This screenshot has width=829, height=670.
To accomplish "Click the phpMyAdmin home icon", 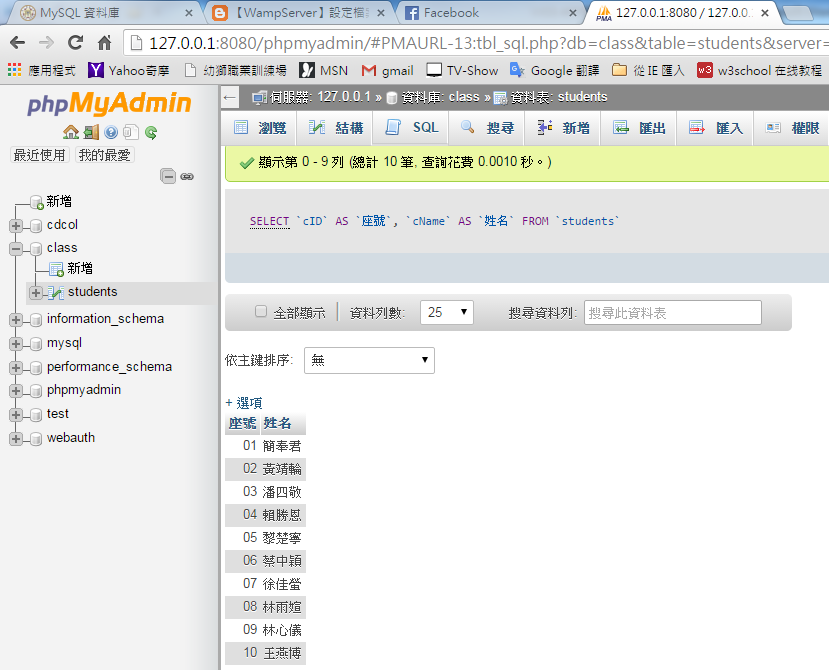I will click(x=71, y=132).
